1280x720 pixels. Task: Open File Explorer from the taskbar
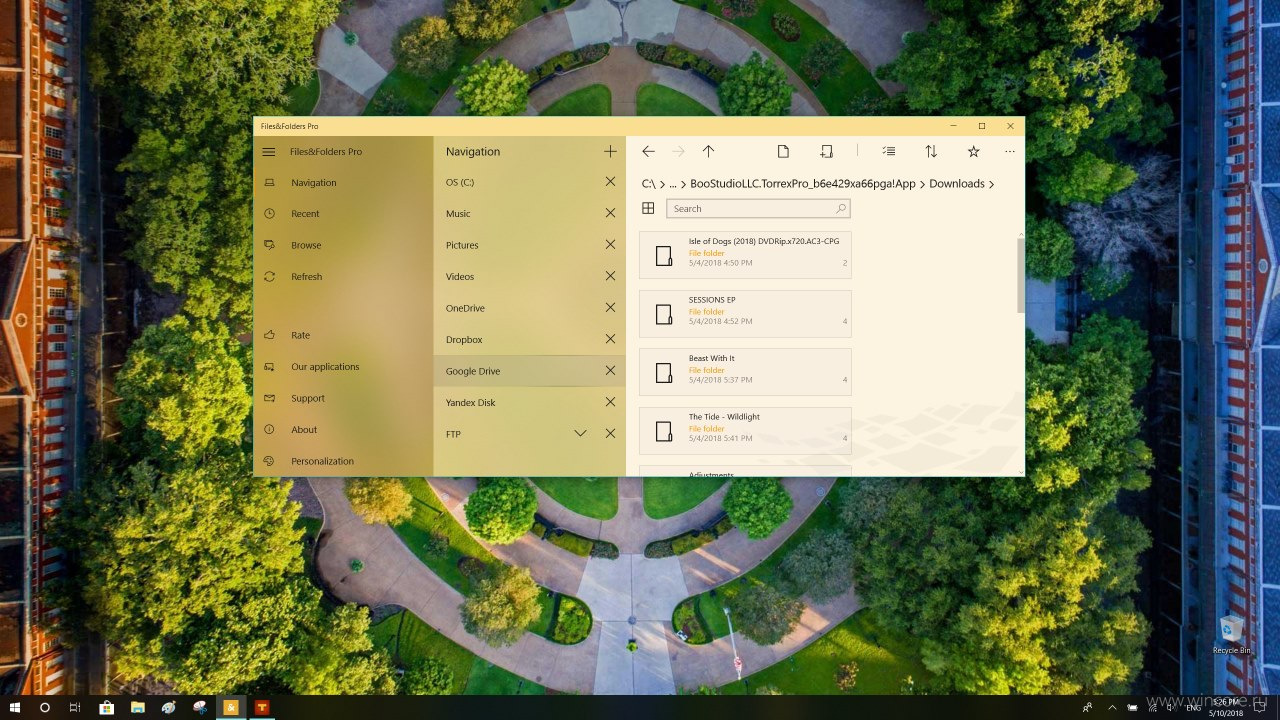pyautogui.click(x=137, y=707)
